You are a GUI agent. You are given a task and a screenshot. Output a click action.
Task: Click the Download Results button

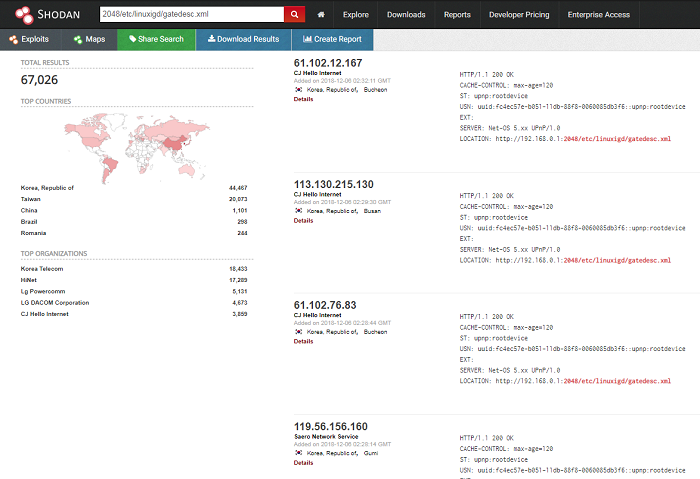coord(243,39)
